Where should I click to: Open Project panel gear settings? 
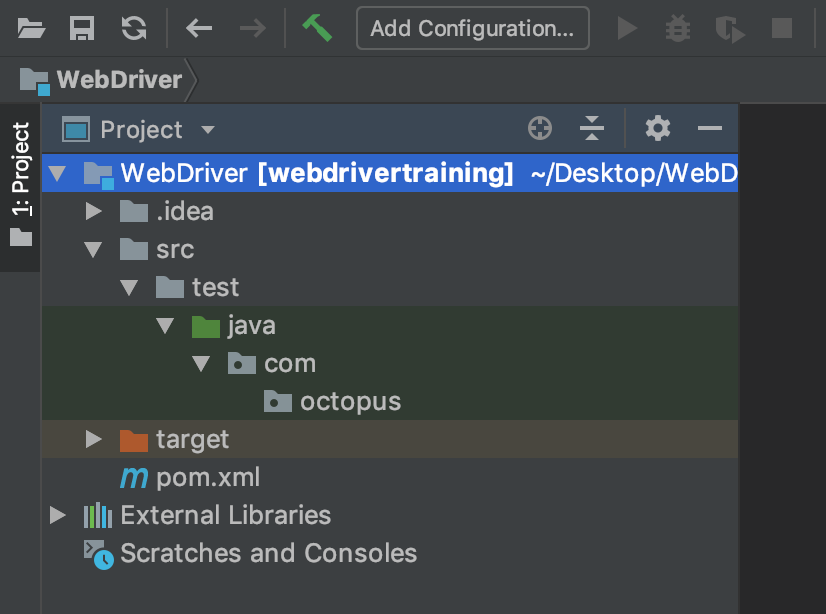657,129
